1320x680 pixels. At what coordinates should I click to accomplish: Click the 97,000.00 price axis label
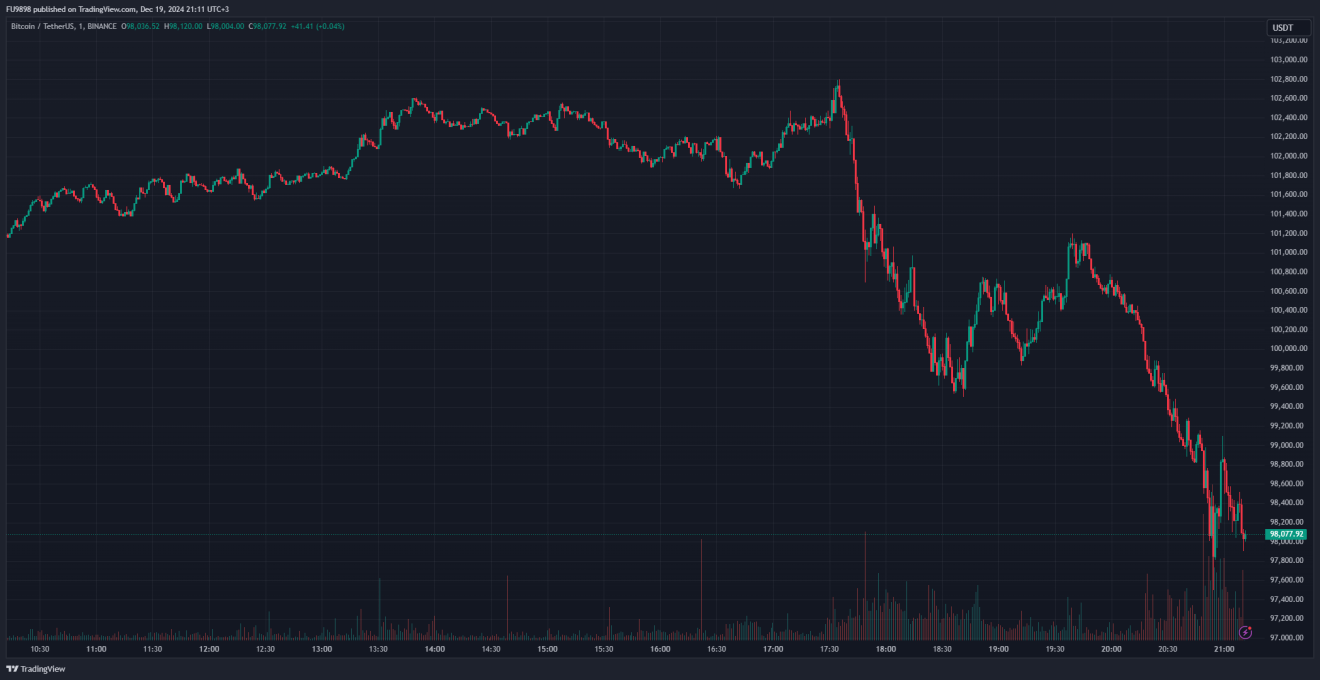coord(1289,638)
